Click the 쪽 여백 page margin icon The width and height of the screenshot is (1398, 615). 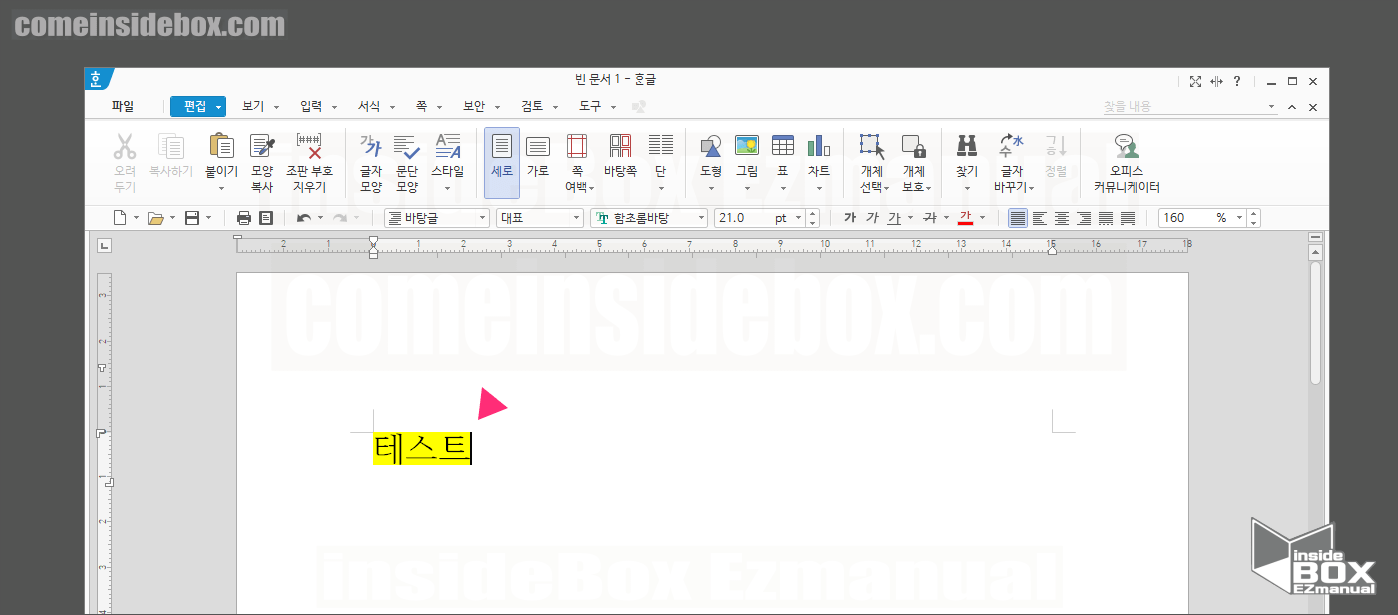[577, 147]
